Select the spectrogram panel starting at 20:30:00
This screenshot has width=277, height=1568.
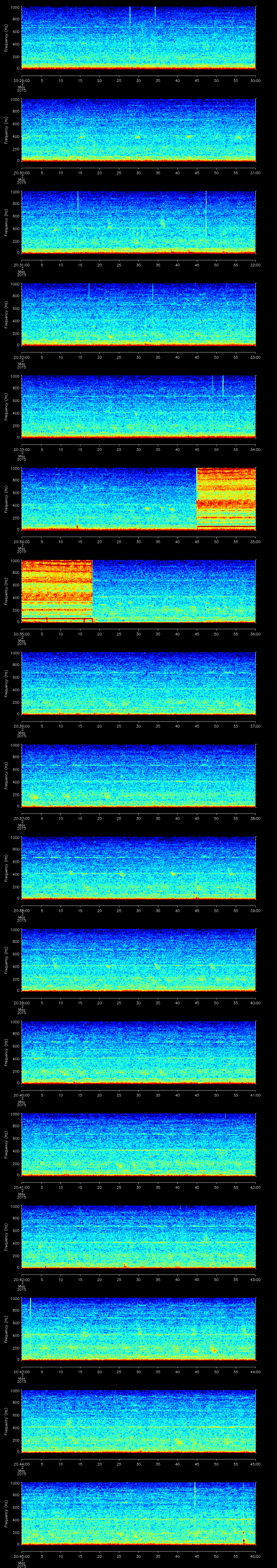[138, 130]
